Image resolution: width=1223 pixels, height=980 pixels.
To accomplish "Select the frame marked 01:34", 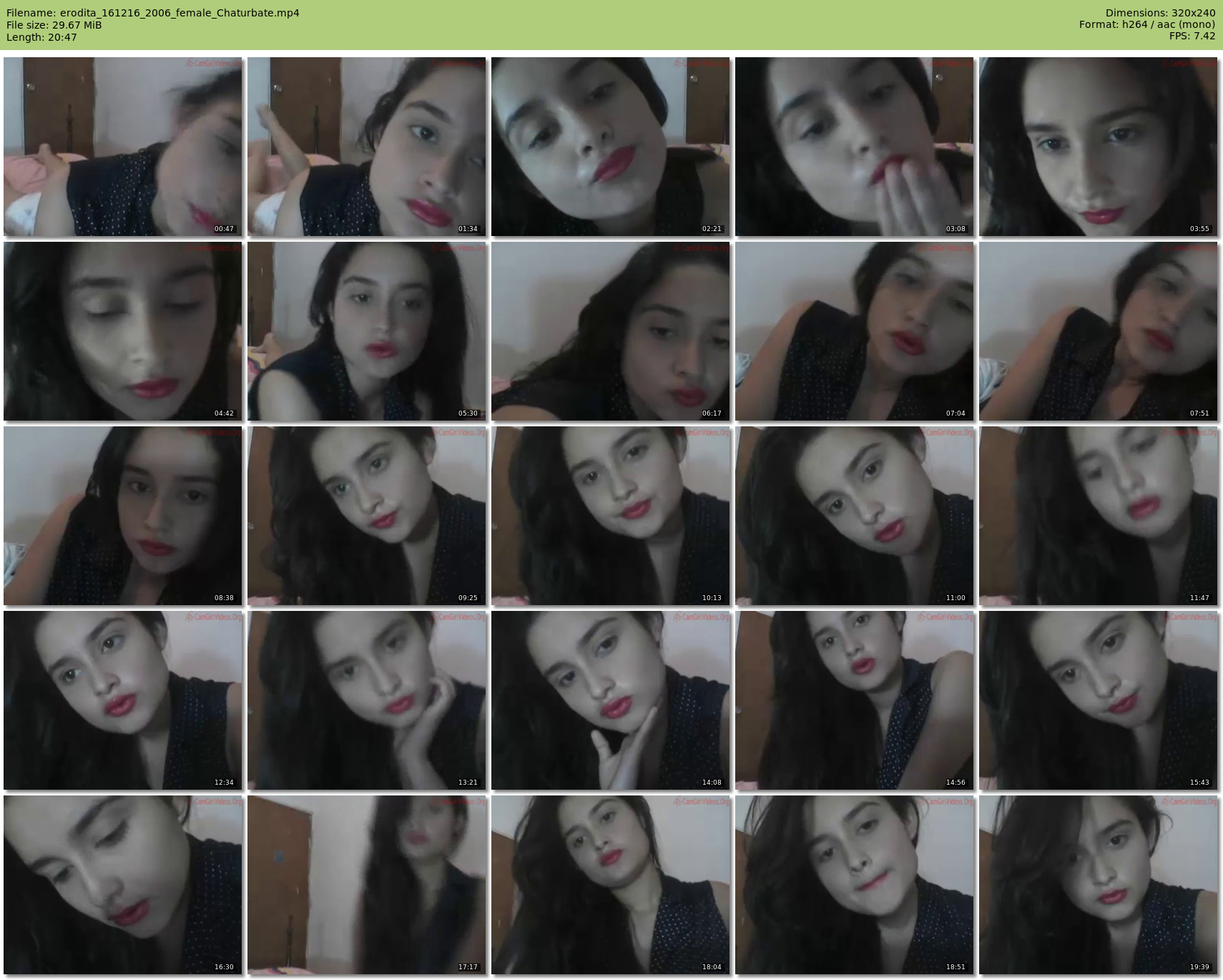I will (x=366, y=147).
